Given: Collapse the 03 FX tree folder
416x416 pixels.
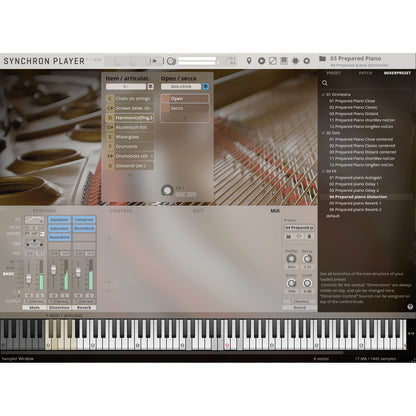Looking at the screenshot, I should tap(323, 171).
